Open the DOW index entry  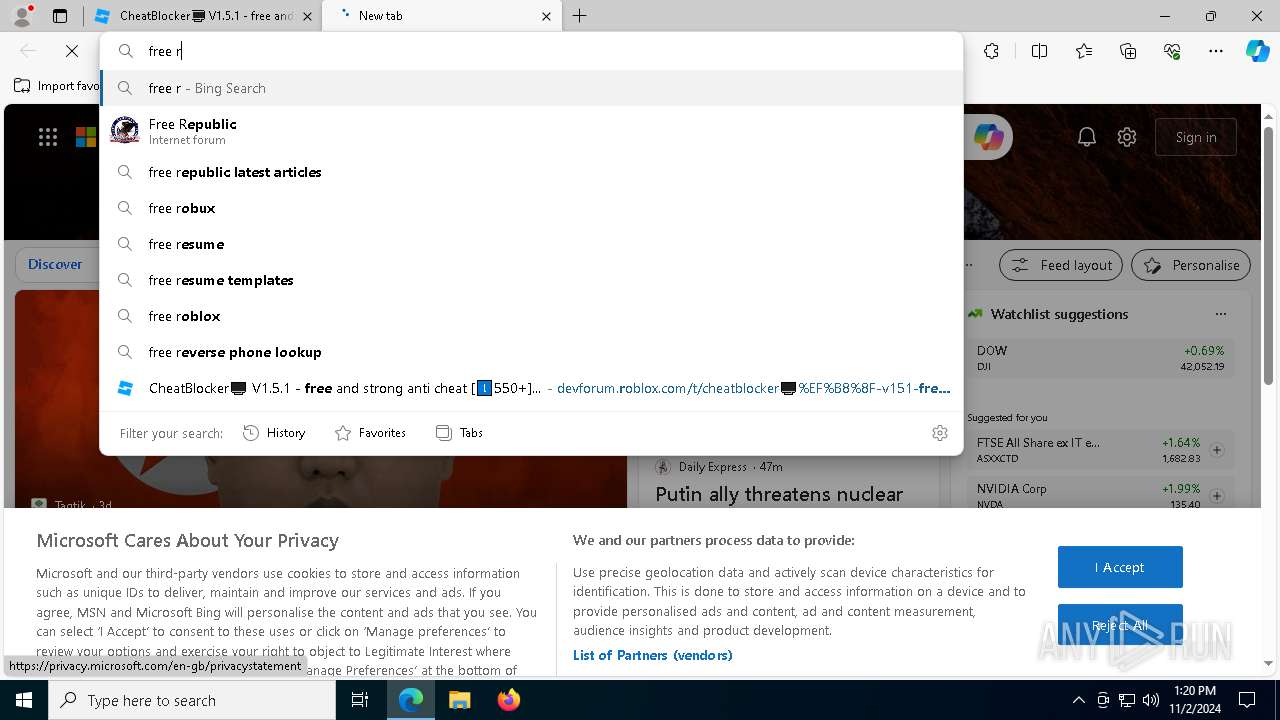(x=1100, y=358)
